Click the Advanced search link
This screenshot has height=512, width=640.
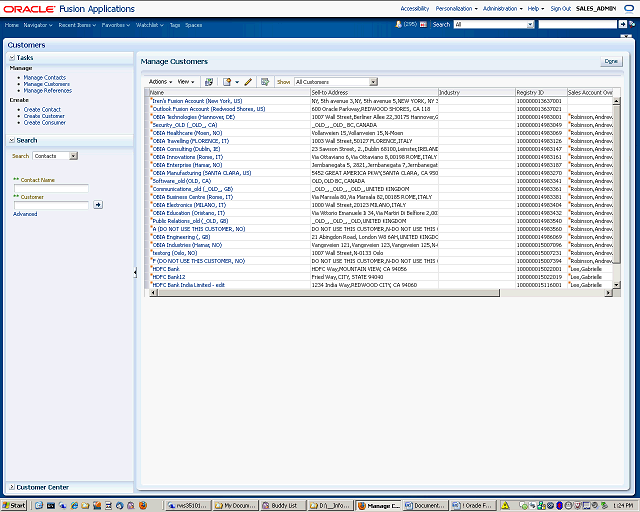pos(25,214)
